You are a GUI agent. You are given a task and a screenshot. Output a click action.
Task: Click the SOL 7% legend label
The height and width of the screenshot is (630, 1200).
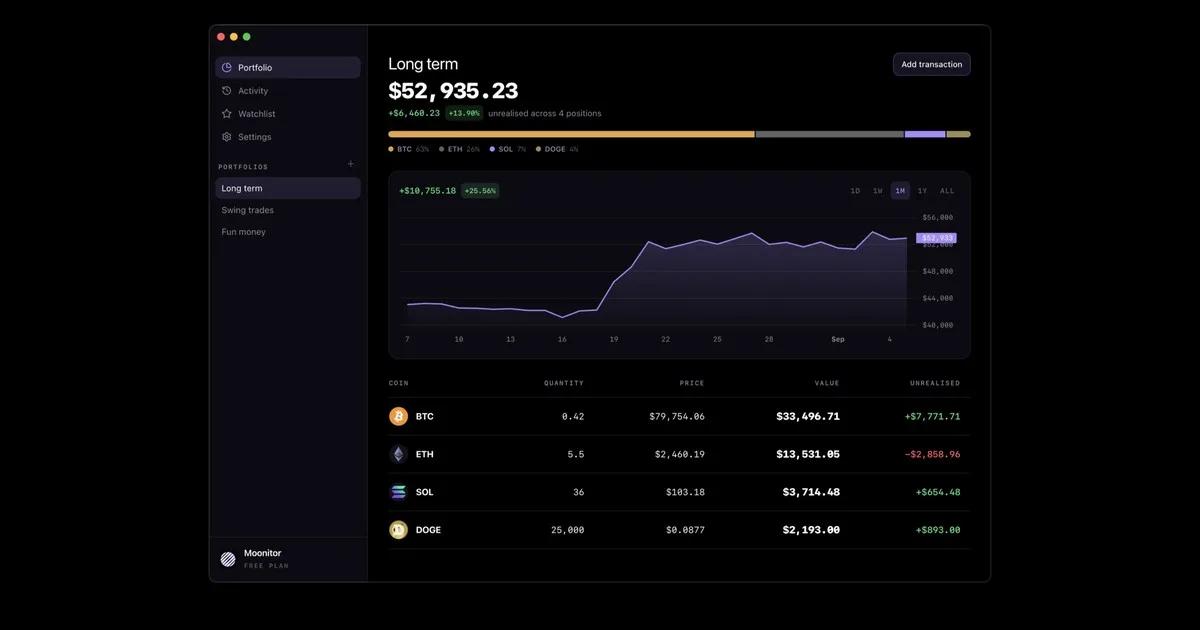(x=508, y=149)
